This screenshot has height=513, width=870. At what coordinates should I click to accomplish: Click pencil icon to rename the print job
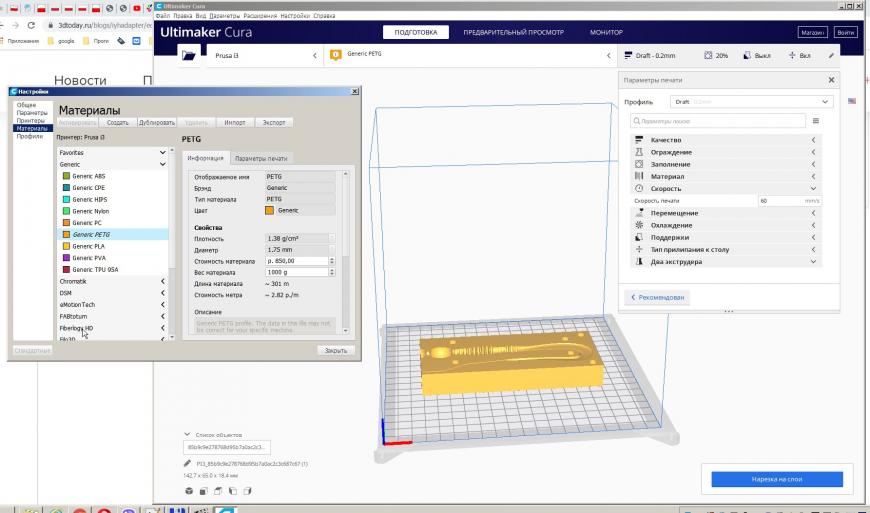188,464
